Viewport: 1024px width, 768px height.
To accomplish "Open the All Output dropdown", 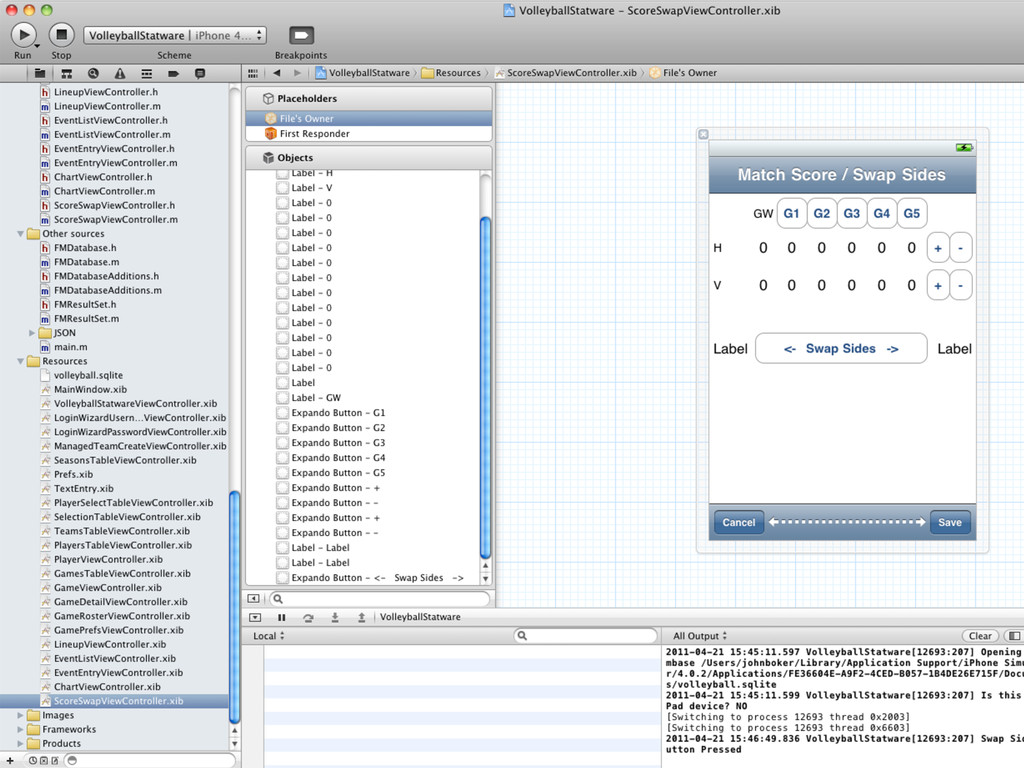I will tap(699, 635).
